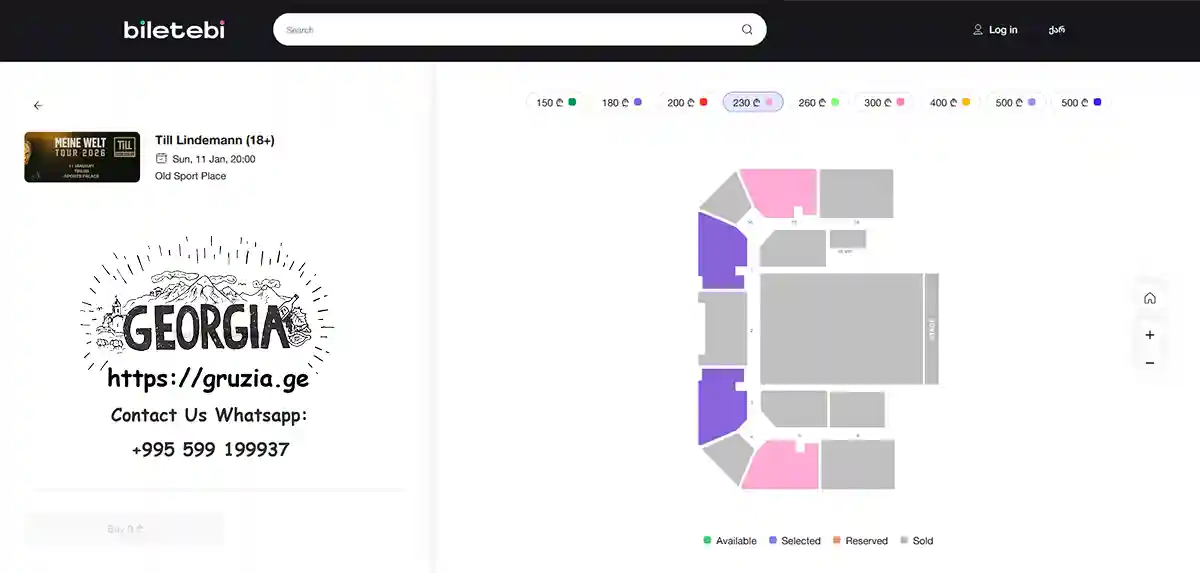Screen dimensions: 1200x573
Task: Click the disabled Buy button
Action: coord(125,529)
